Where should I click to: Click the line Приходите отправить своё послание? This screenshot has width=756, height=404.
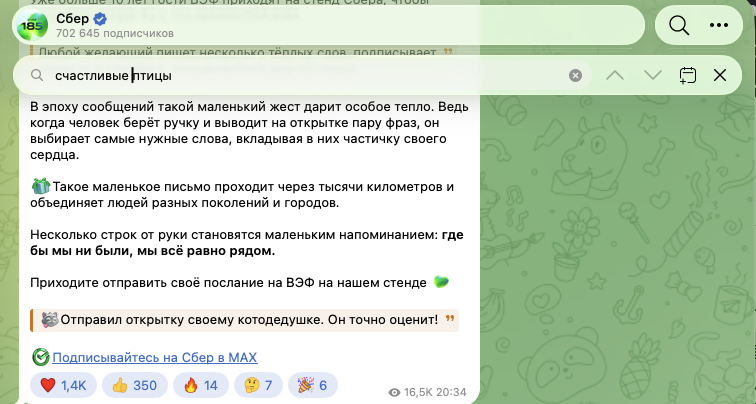click(228, 283)
